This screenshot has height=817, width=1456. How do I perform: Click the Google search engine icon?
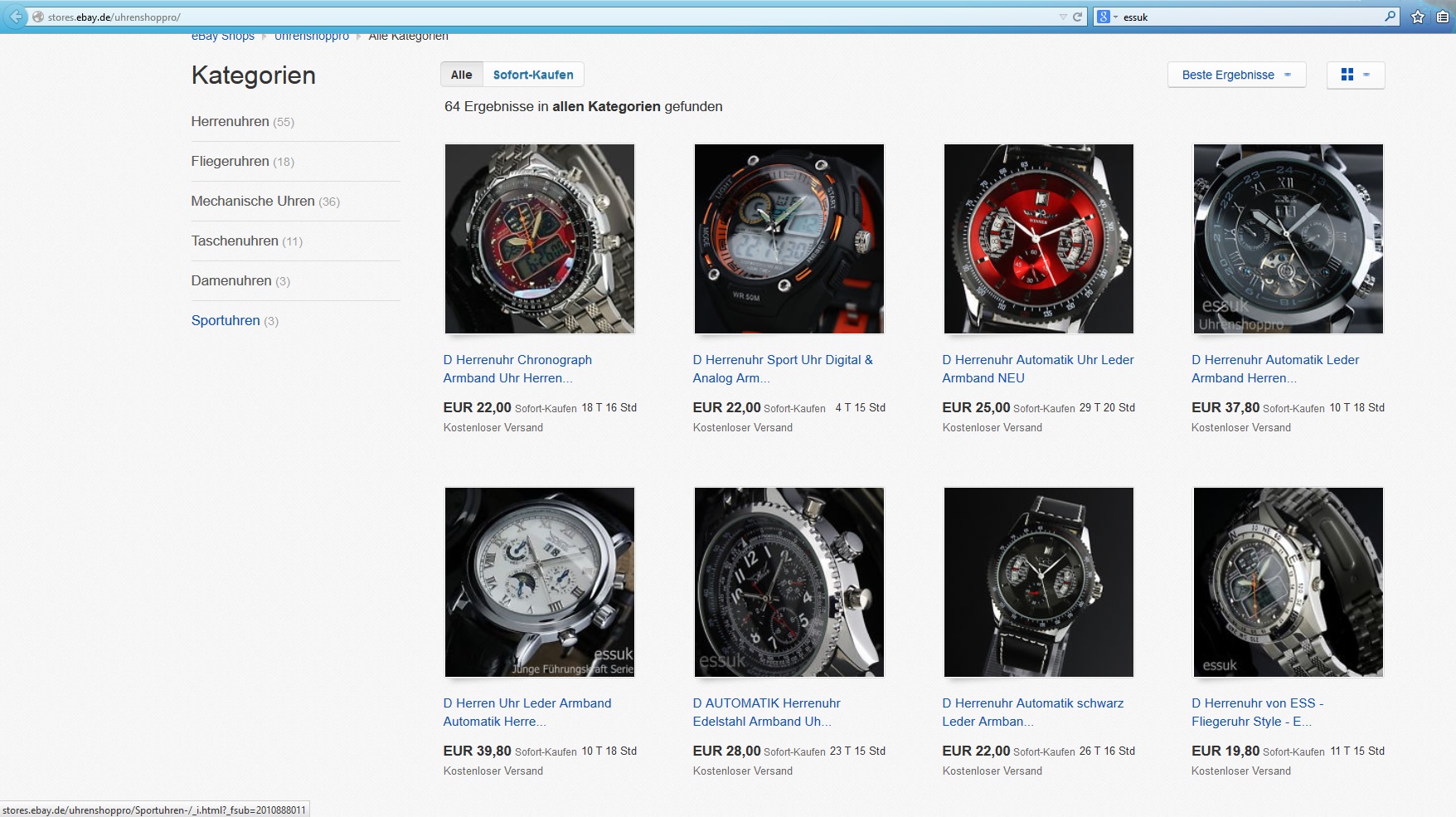tap(1103, 17)
